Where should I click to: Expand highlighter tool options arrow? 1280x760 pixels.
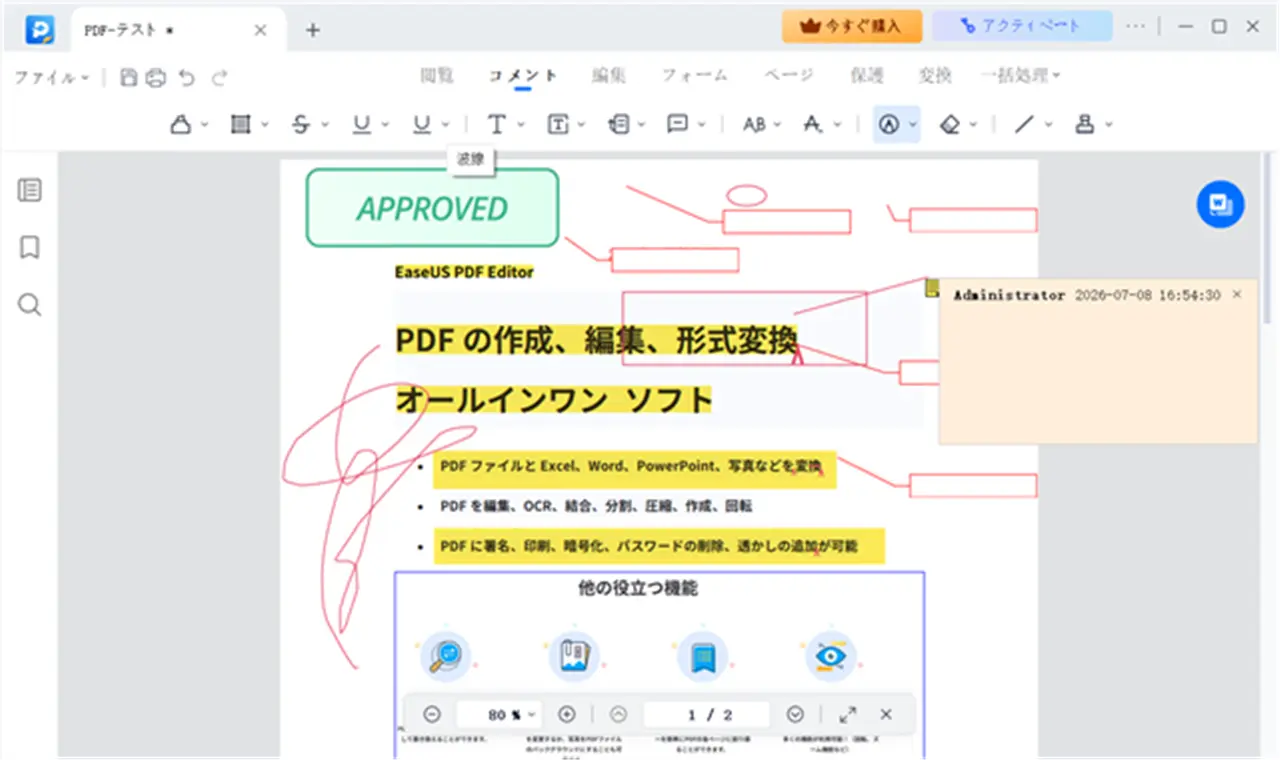(204, 125)
